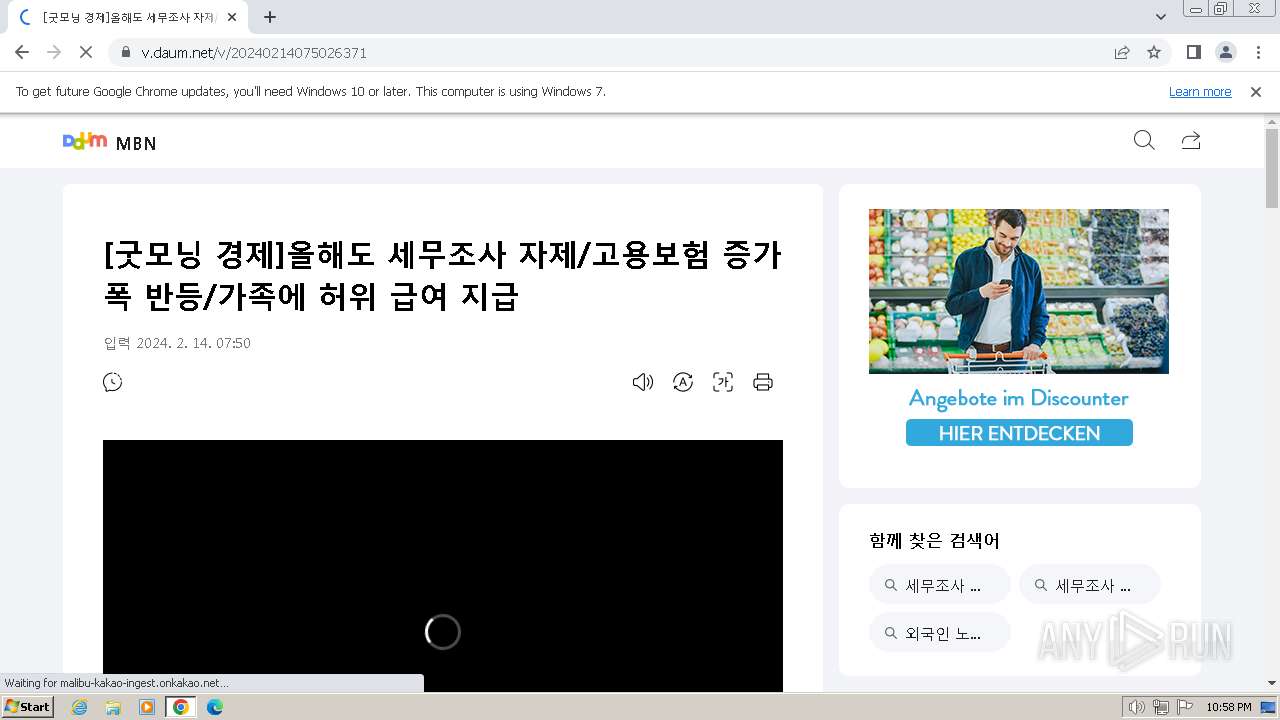Click the scrollbar down arrow
This screenshot has height=720, width=1280.
coord(1272,684)
